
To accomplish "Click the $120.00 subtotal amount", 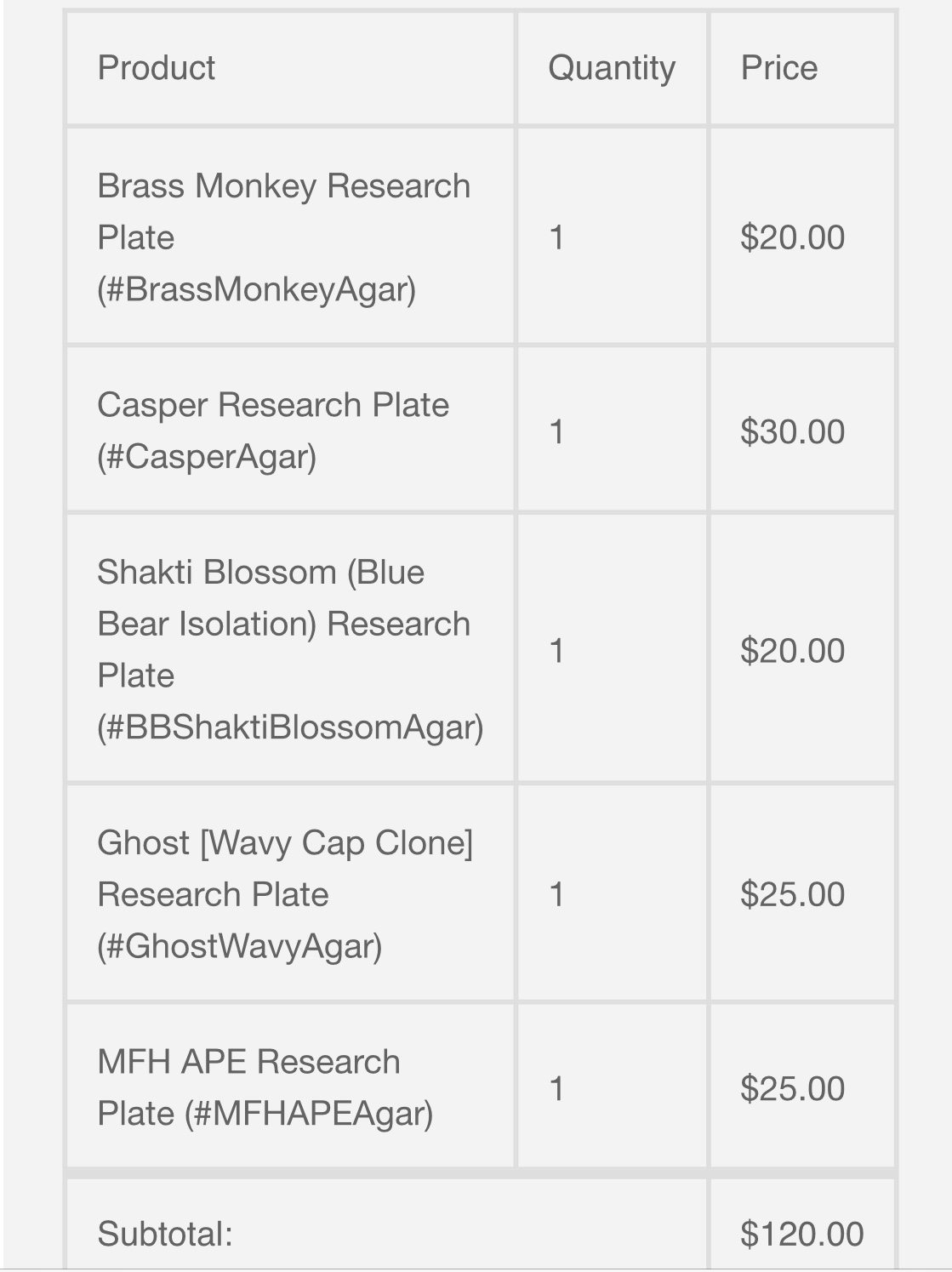I will (801, 1234).
